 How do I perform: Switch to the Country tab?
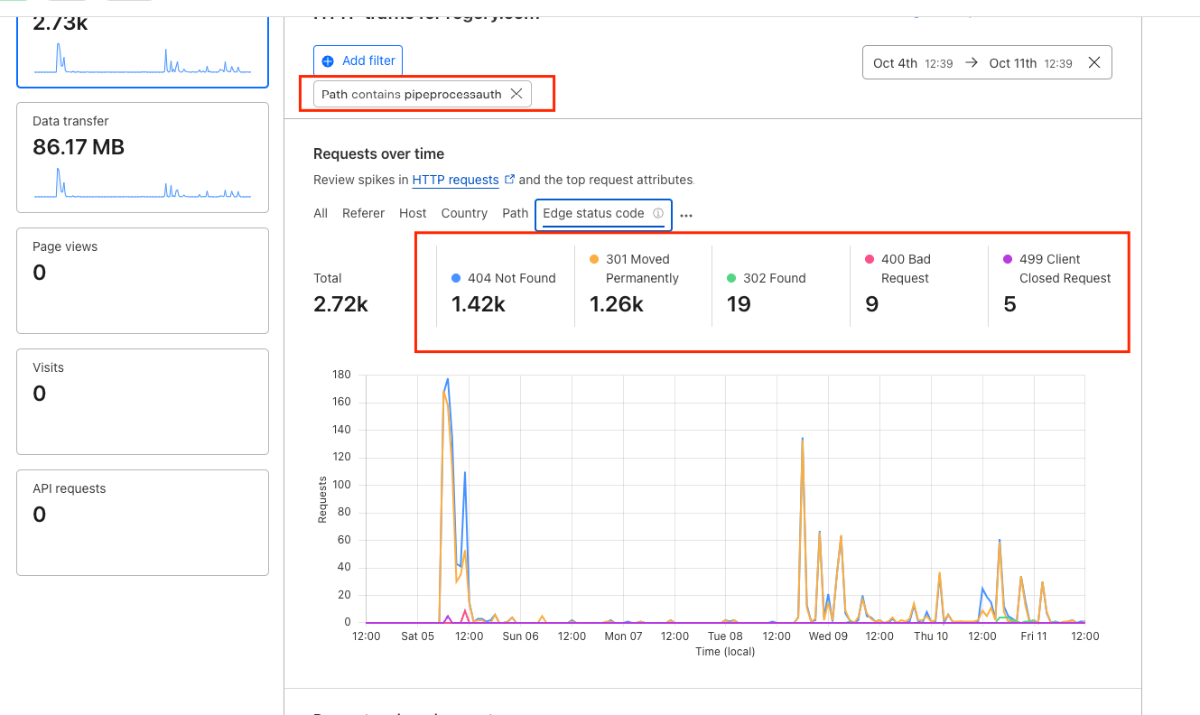coord(464,213)
